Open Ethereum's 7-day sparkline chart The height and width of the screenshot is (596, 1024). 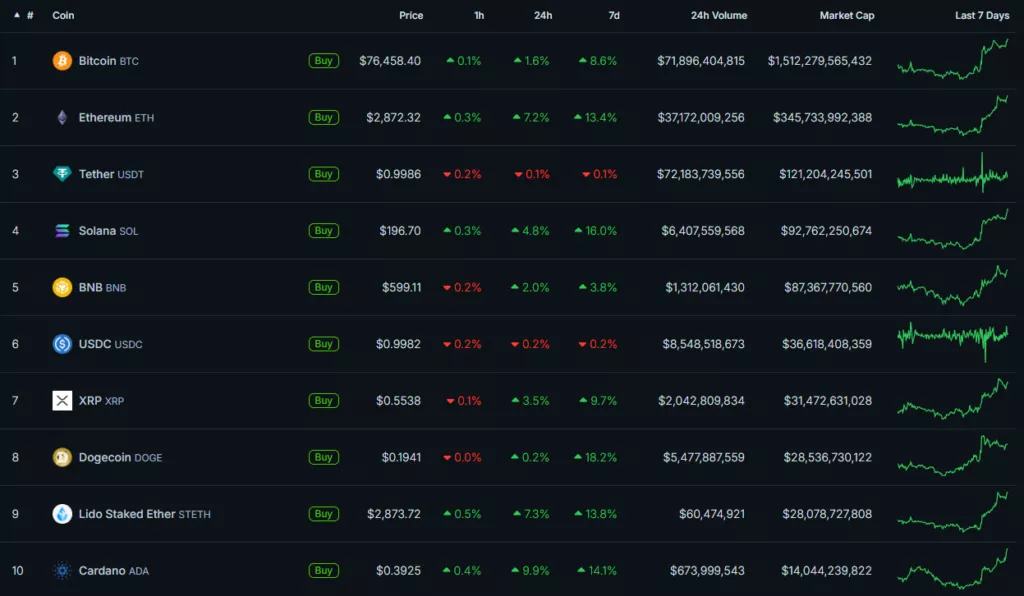click(x=953, y=116)
